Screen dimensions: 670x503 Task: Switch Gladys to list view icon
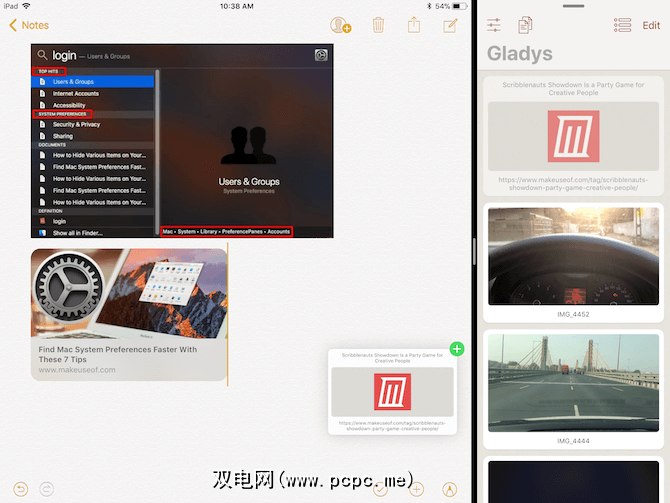(622, 25)
